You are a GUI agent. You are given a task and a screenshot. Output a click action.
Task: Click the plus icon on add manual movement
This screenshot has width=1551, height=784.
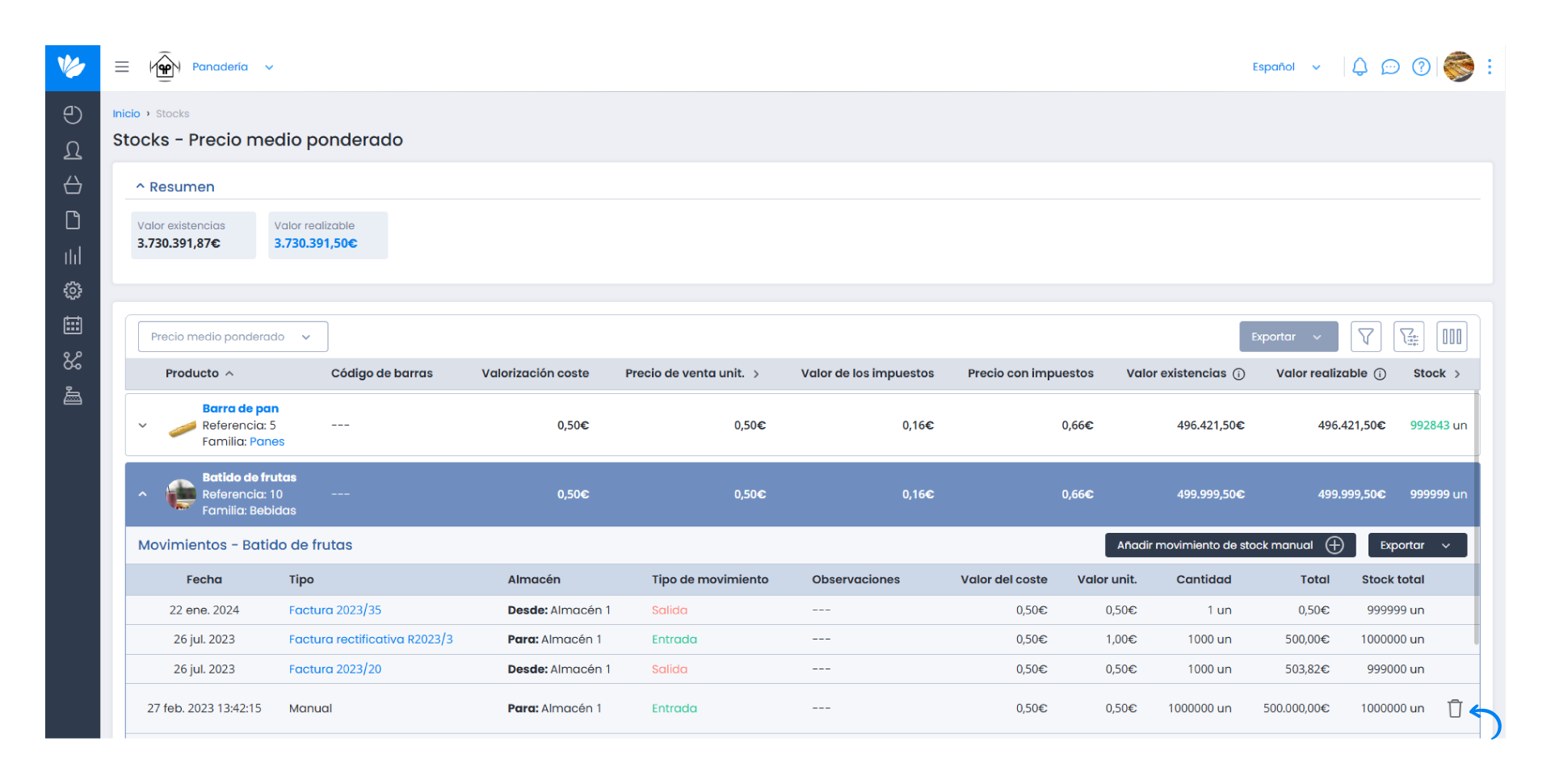coord(1335,545)
